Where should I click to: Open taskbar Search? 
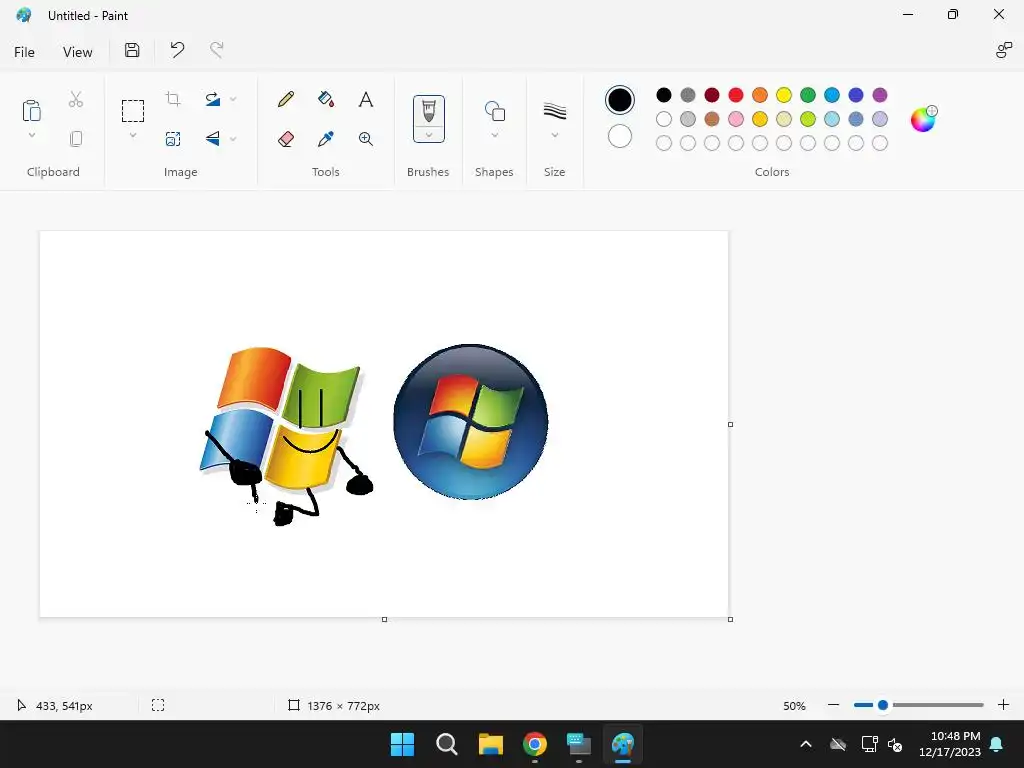(x=447, y=744)
